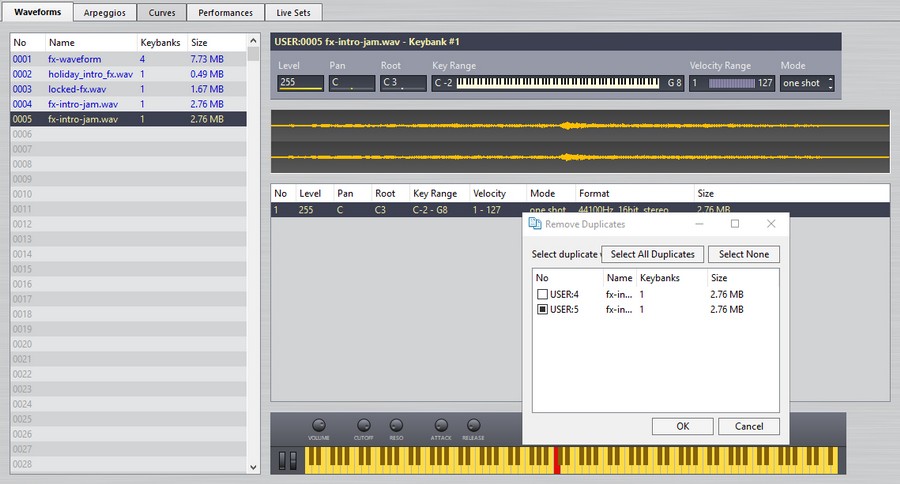Click the Select All Duplicates button
The width and height of the screenshot is (900, 484).
point(653,254)
